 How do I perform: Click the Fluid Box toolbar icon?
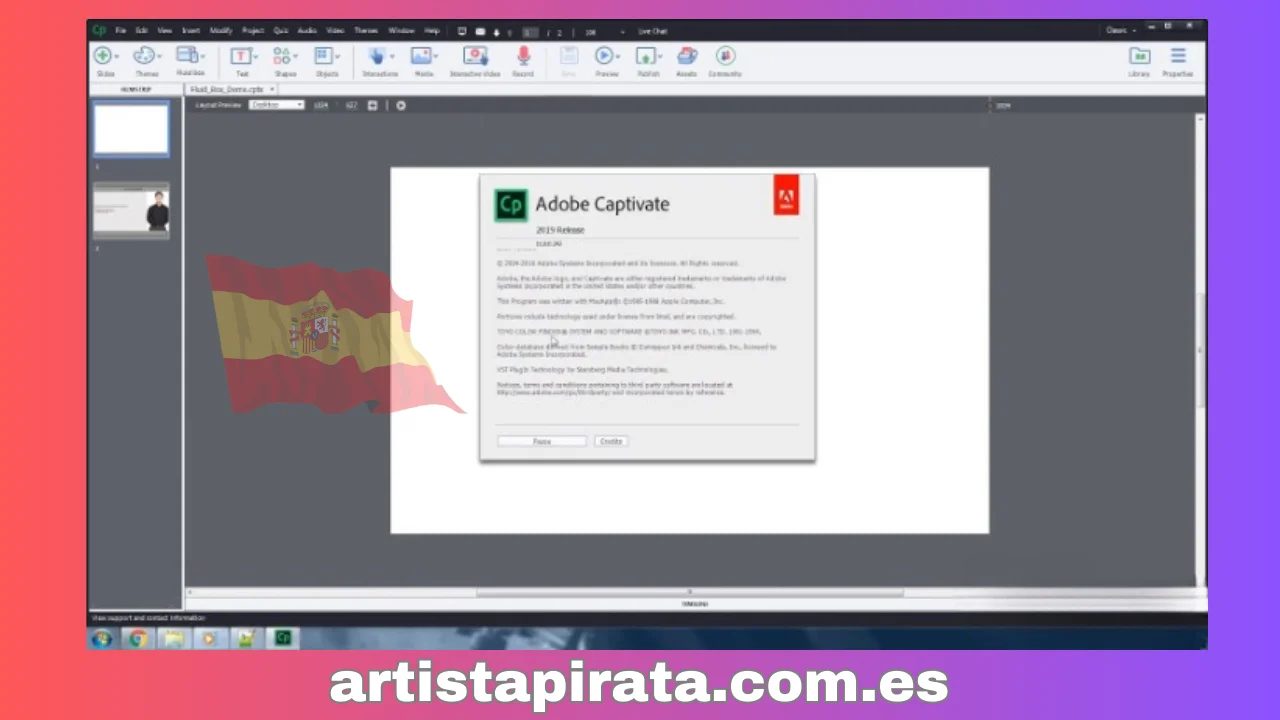click(x=187, y=55)
